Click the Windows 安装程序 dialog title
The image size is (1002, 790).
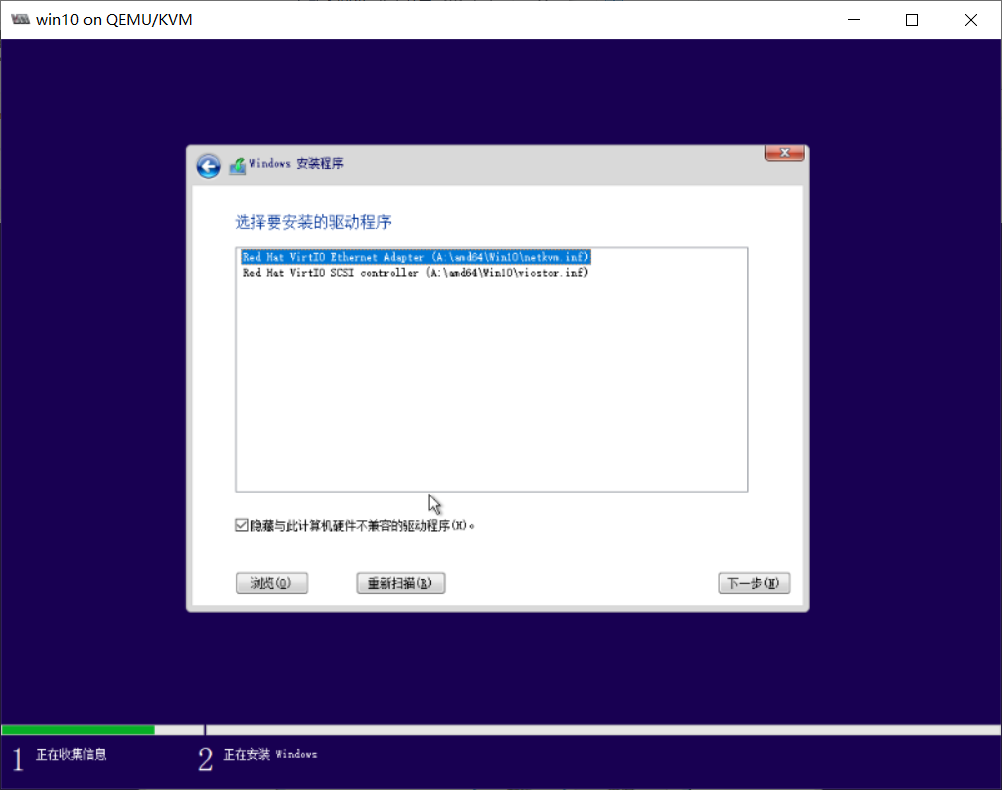pos(296,164)
